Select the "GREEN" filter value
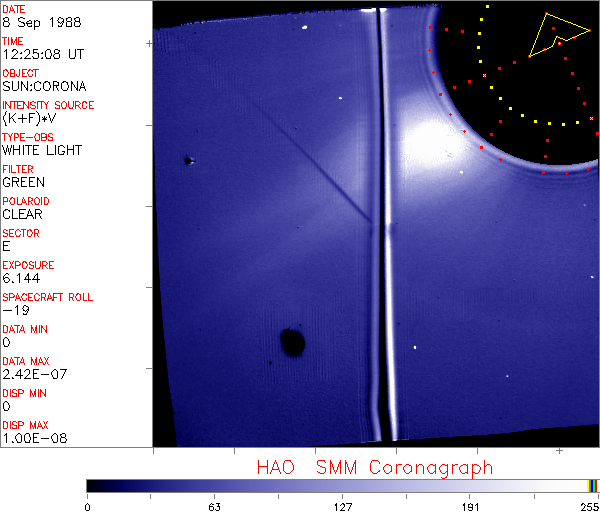 click(24, 183)
